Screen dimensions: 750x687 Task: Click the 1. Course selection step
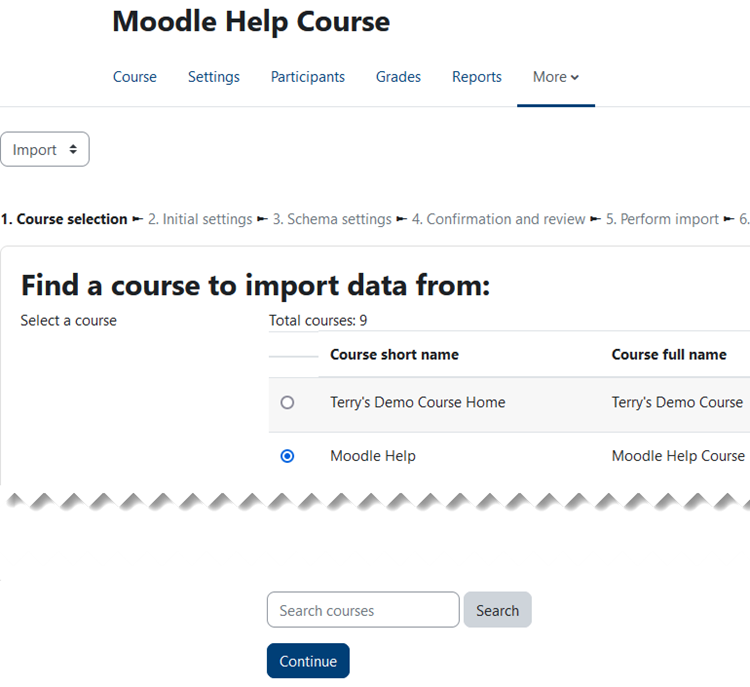click(64, 219)
